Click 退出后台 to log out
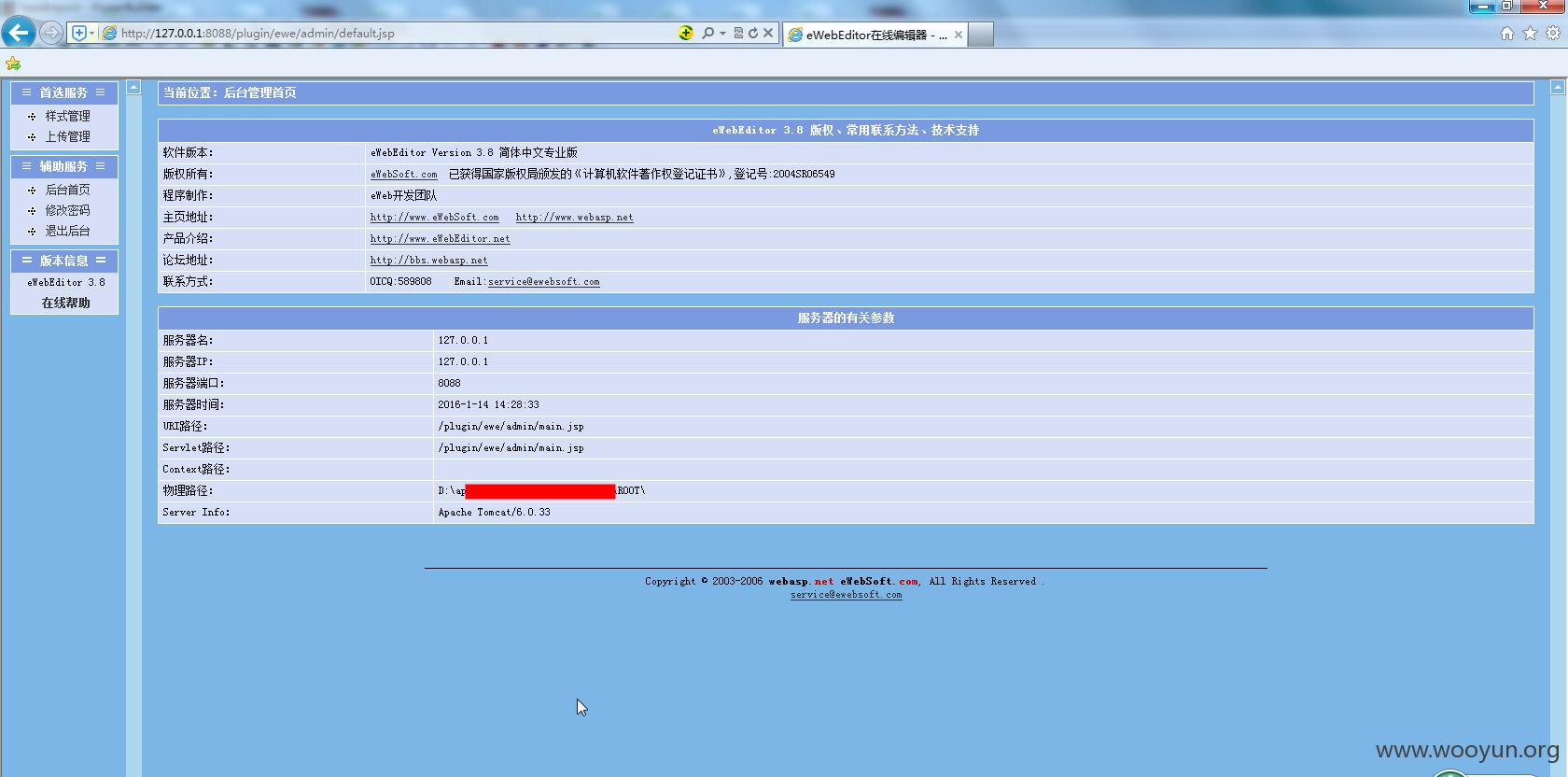 pyautogui.click(x=68, y=231)
